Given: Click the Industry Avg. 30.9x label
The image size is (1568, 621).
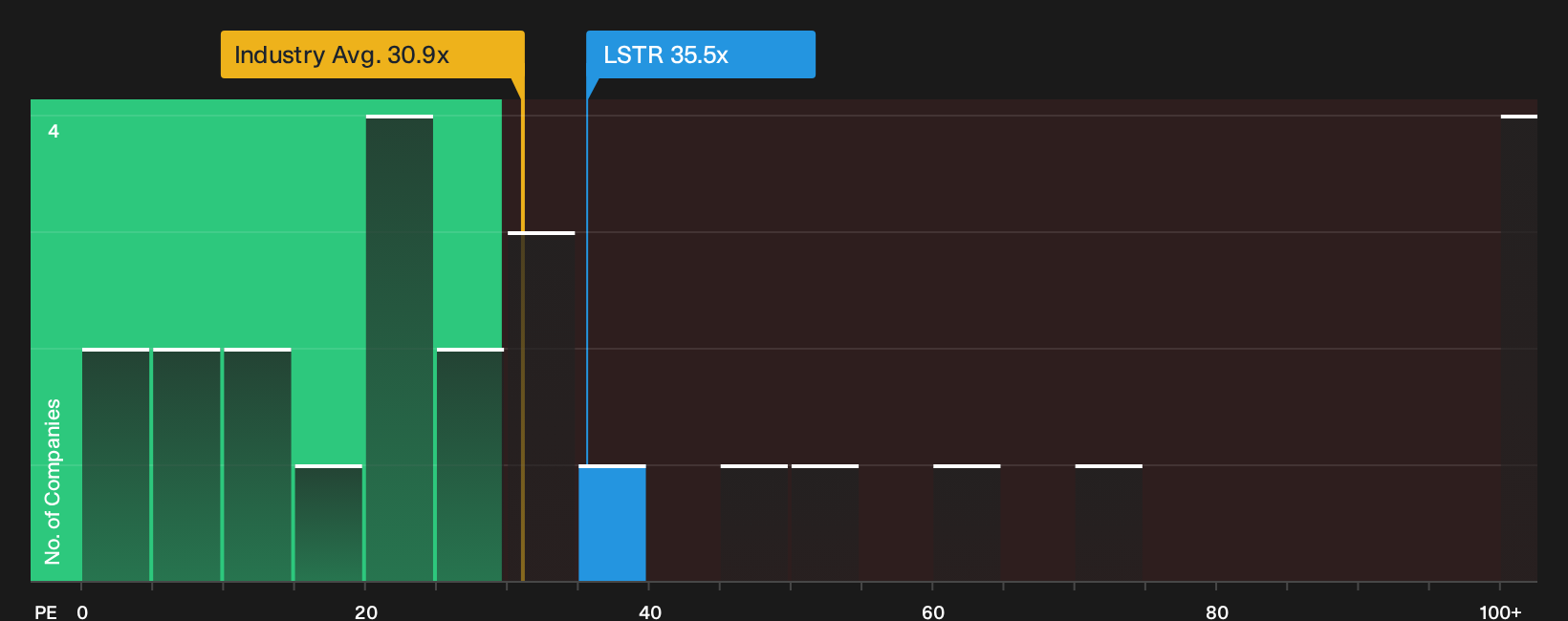Looking at the screenshot, I should coord(372,54).
